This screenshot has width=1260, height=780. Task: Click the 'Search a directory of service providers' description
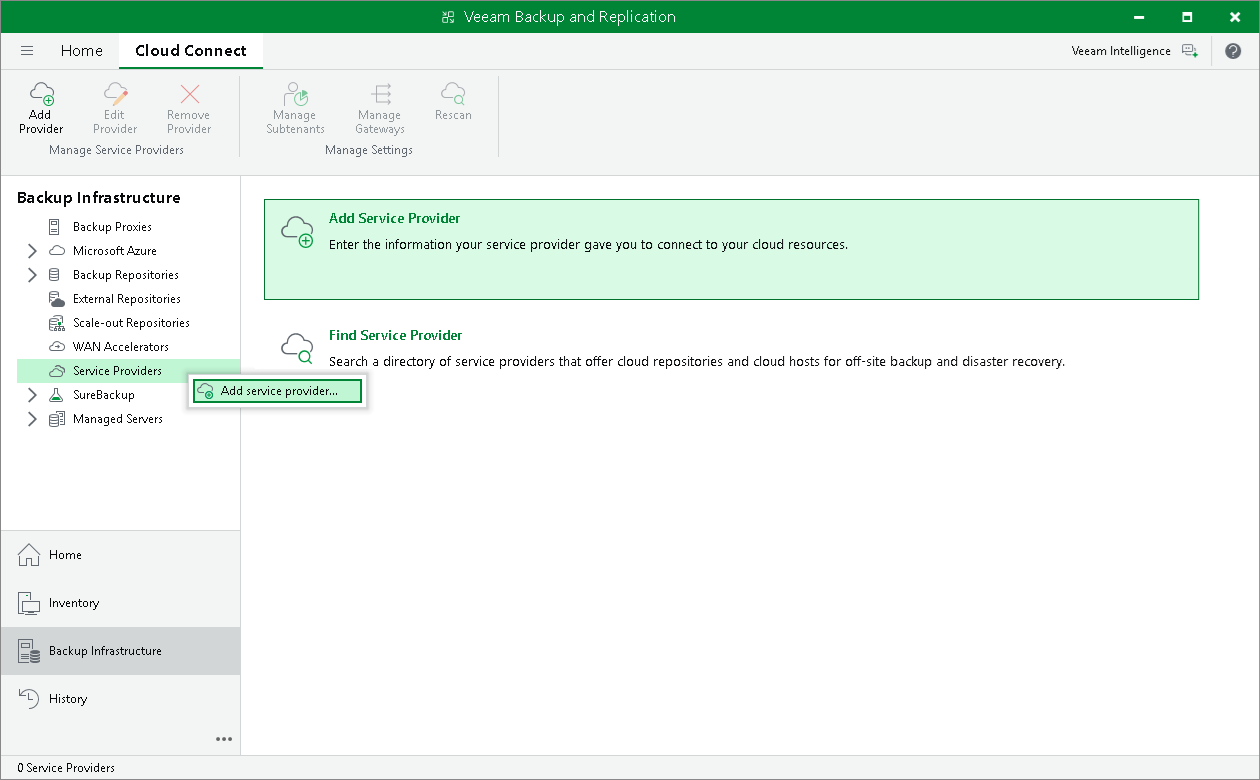coord(697,361)
